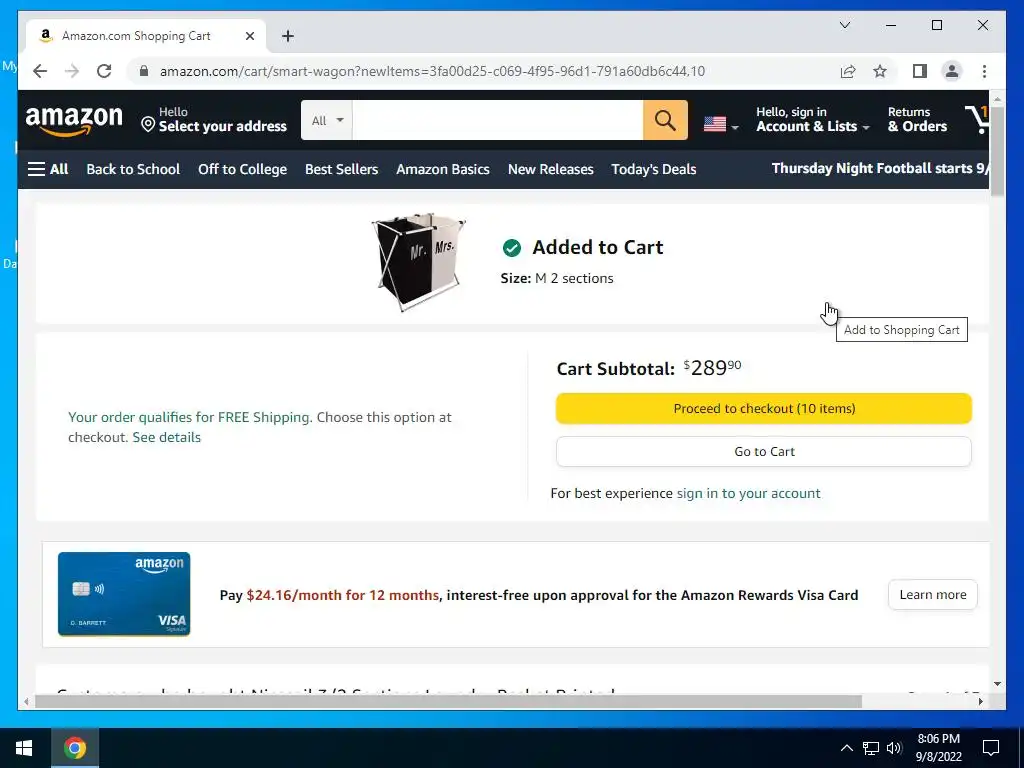
Task: Open Best Sellers
Action: coord(342,169)
